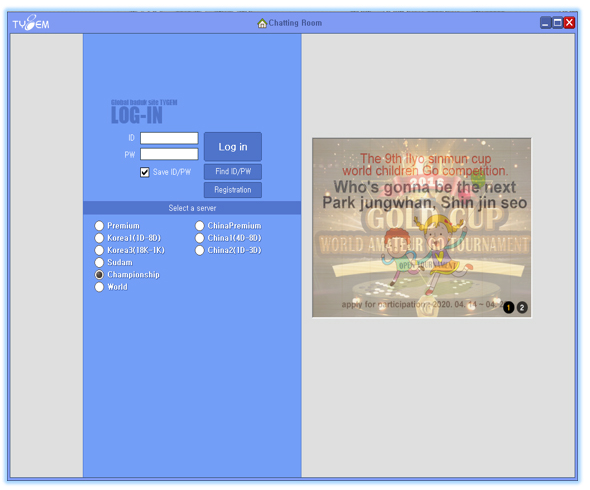Open Find ID/PW
Image resolution: width=590 pixels, height=490 pixels.
click(233, 172)
